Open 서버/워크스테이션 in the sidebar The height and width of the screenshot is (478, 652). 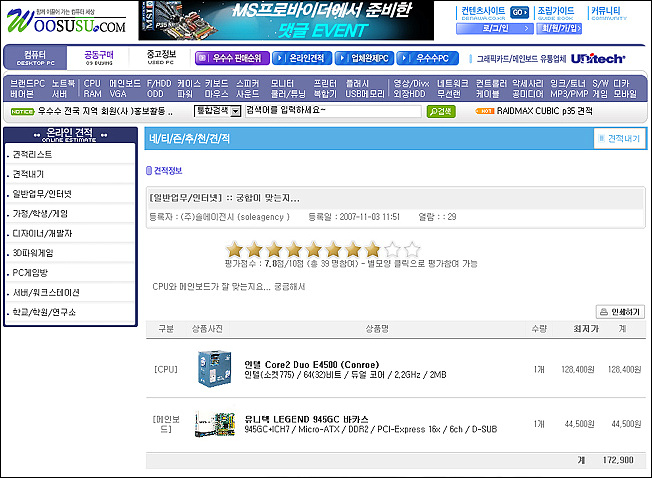[46, 292]
